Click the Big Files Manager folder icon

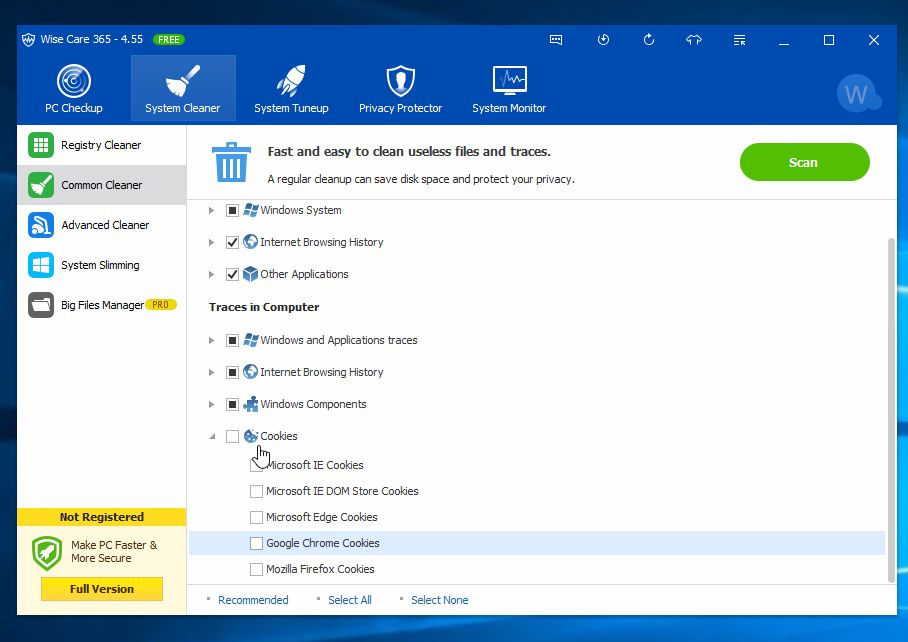coord(41,305)
